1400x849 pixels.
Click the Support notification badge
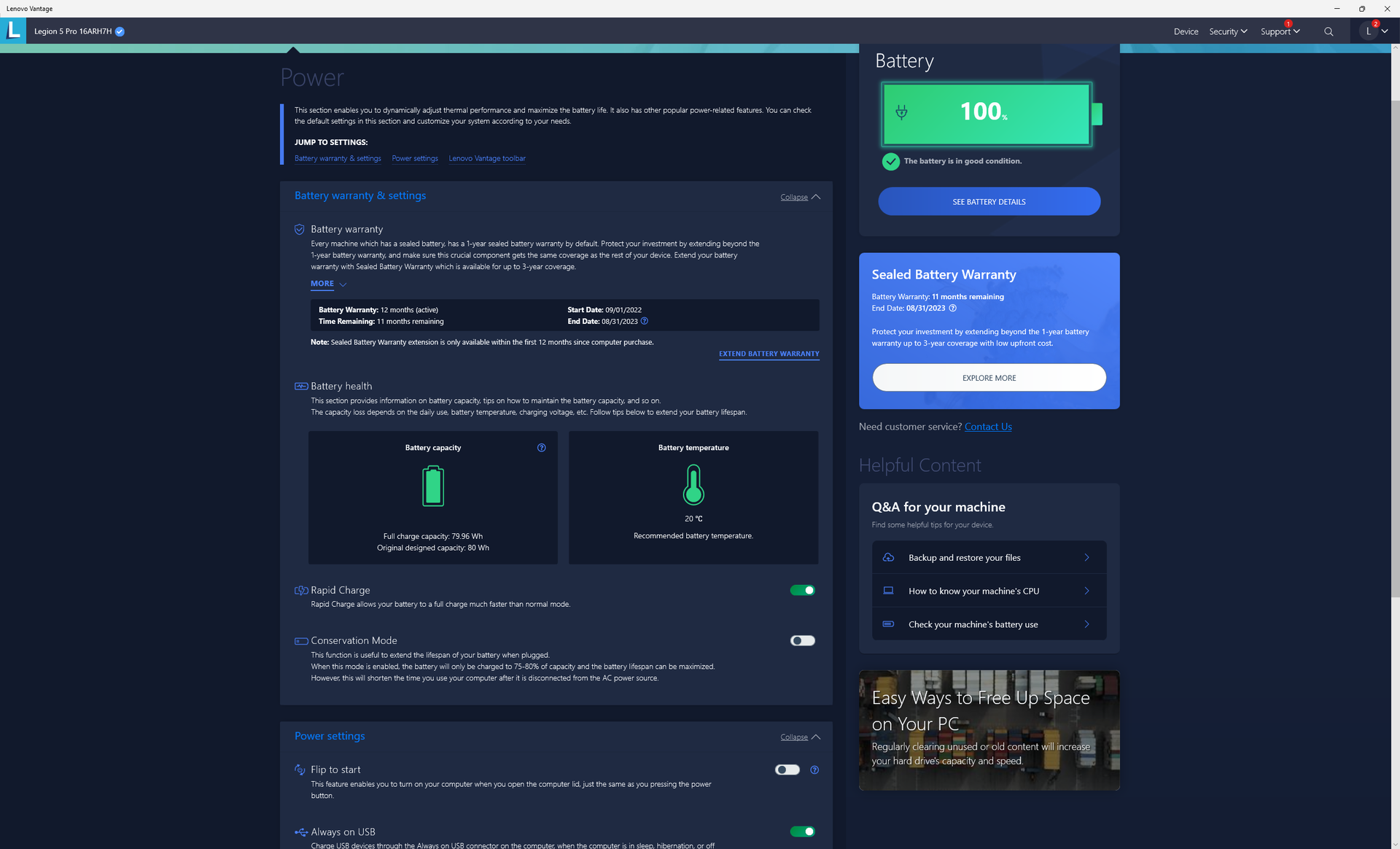[1288, 24]
